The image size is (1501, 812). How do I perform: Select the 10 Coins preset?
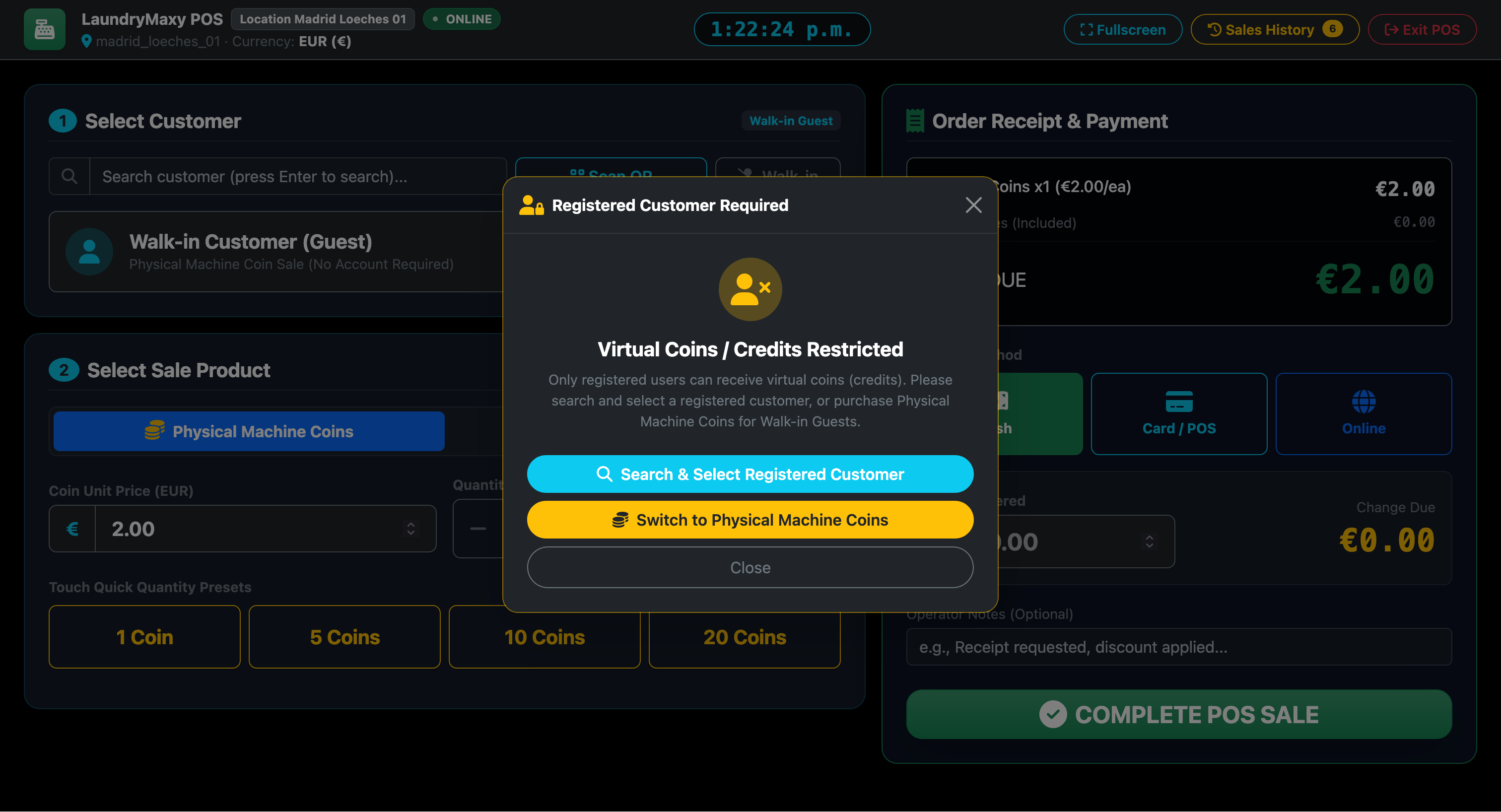point(544,638)
